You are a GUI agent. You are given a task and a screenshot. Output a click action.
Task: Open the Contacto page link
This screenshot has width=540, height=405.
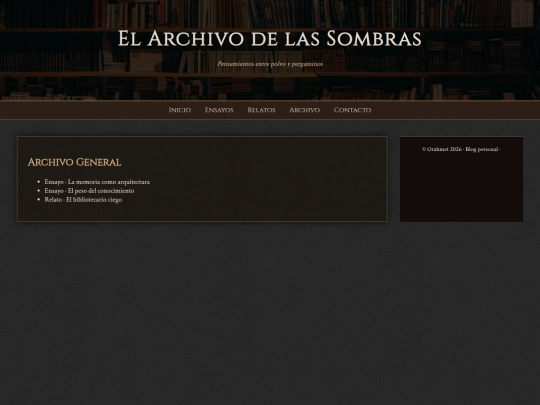[x=352, y=110]
